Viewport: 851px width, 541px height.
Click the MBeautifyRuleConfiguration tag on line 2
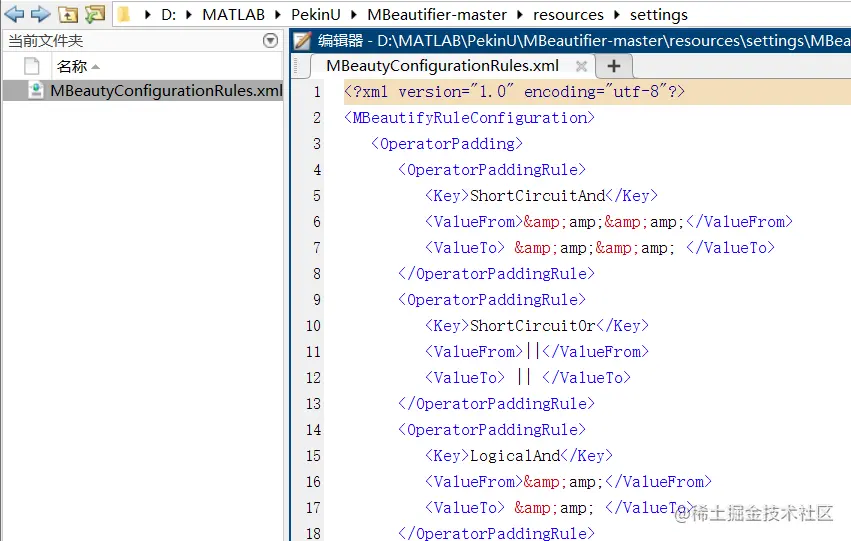click(x=469, y=118)
